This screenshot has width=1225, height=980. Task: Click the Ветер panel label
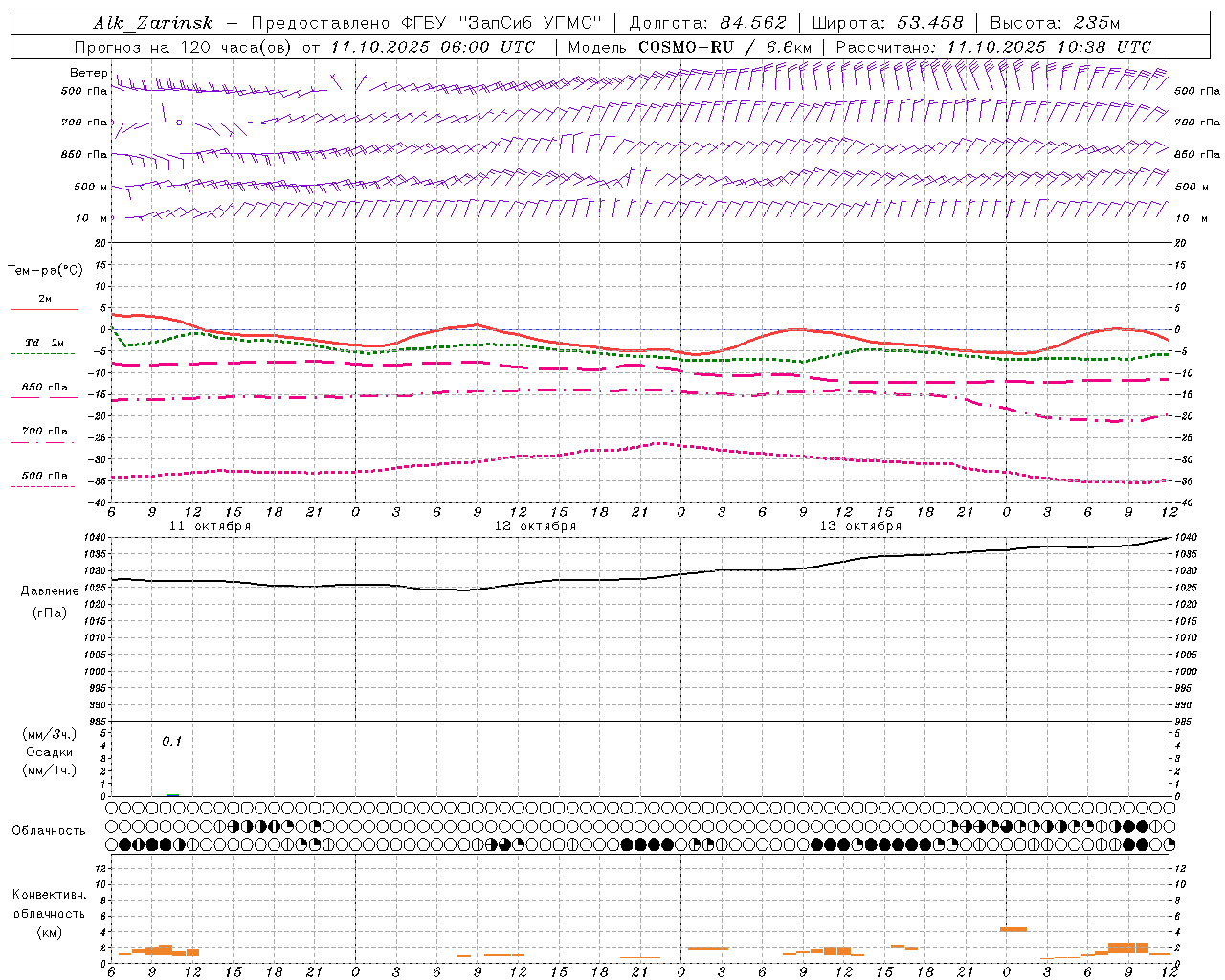tap(89, 73)
